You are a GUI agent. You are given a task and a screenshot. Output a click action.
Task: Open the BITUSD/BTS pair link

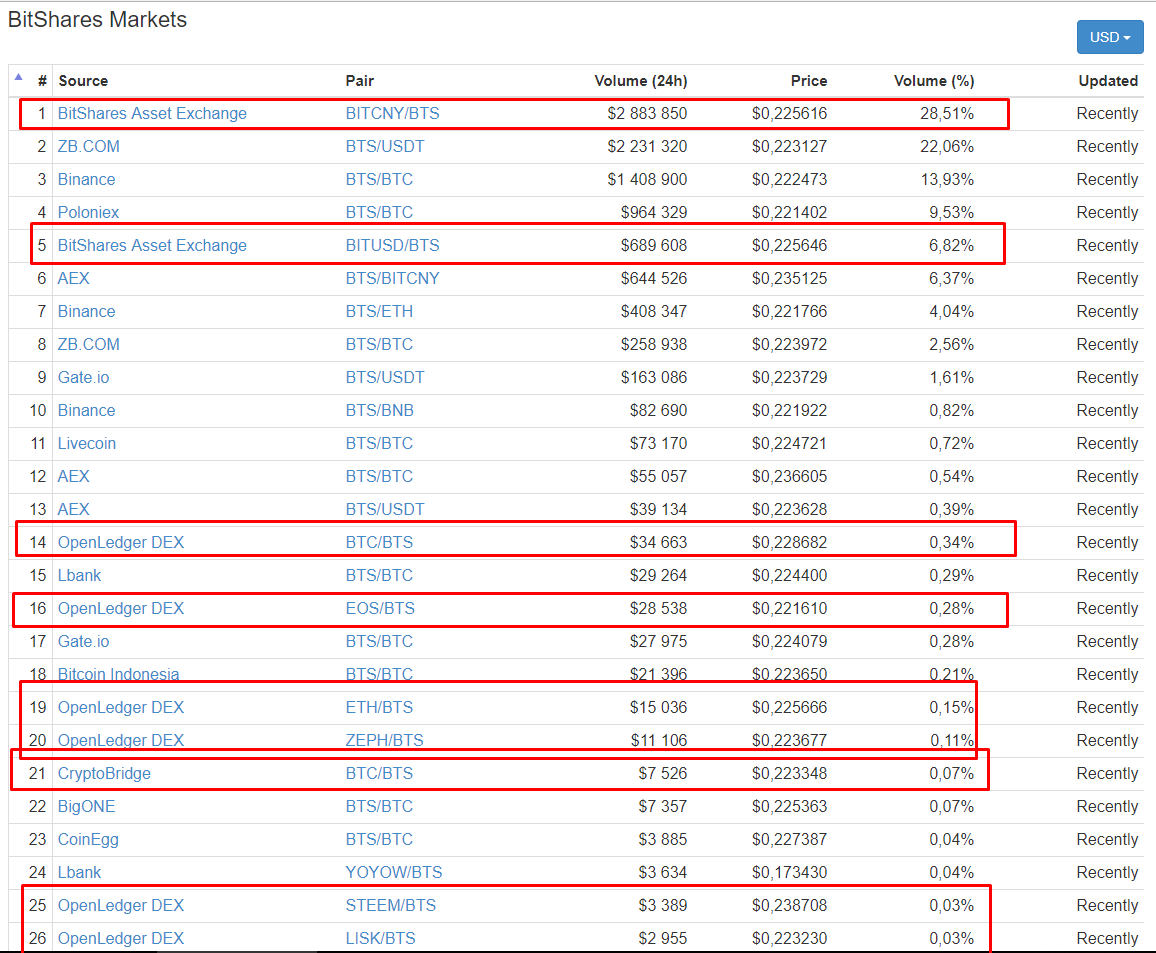(392, 245)
